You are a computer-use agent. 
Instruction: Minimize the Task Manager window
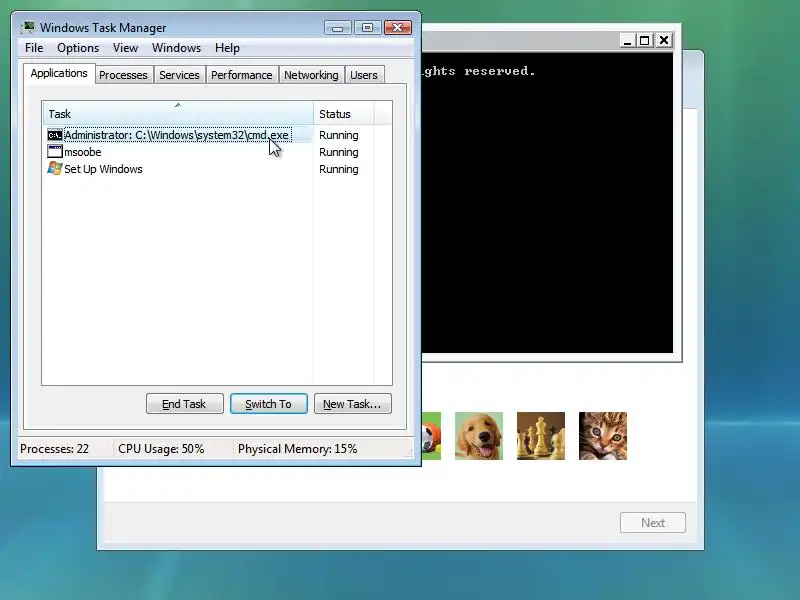pyautogui.click(x=337, y=28)
